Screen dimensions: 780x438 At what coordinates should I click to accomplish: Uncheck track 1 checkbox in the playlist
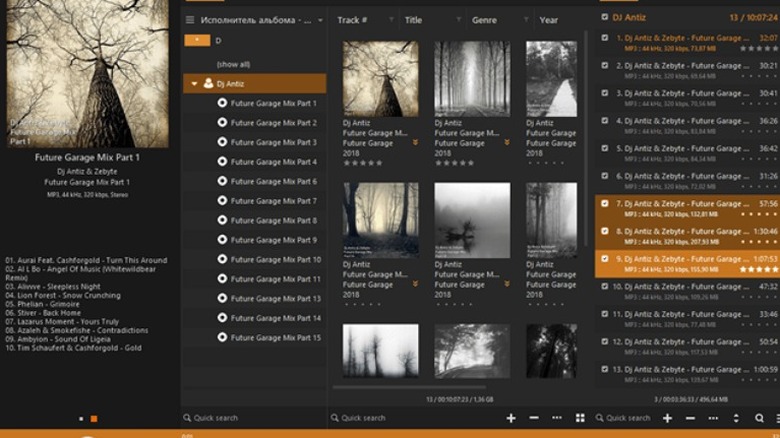tap(604, 38)
